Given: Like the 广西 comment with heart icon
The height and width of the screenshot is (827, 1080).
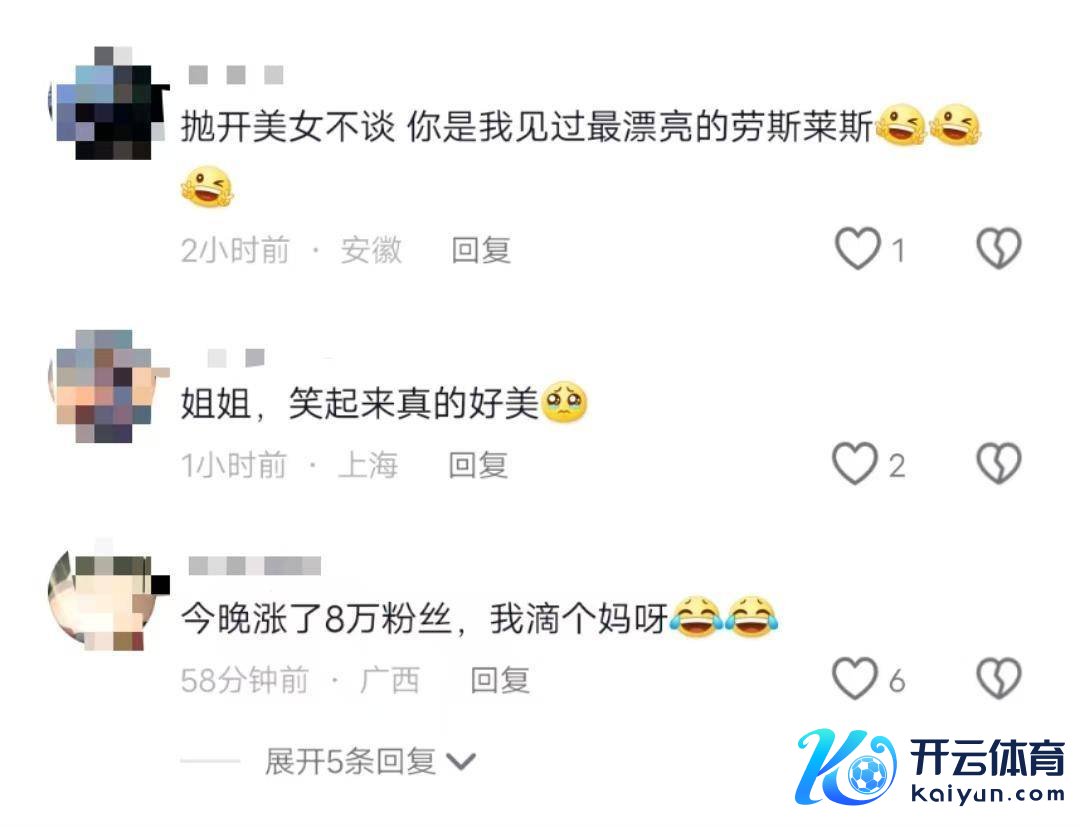Looking at the screenshot, I should [x=855, y=679].
